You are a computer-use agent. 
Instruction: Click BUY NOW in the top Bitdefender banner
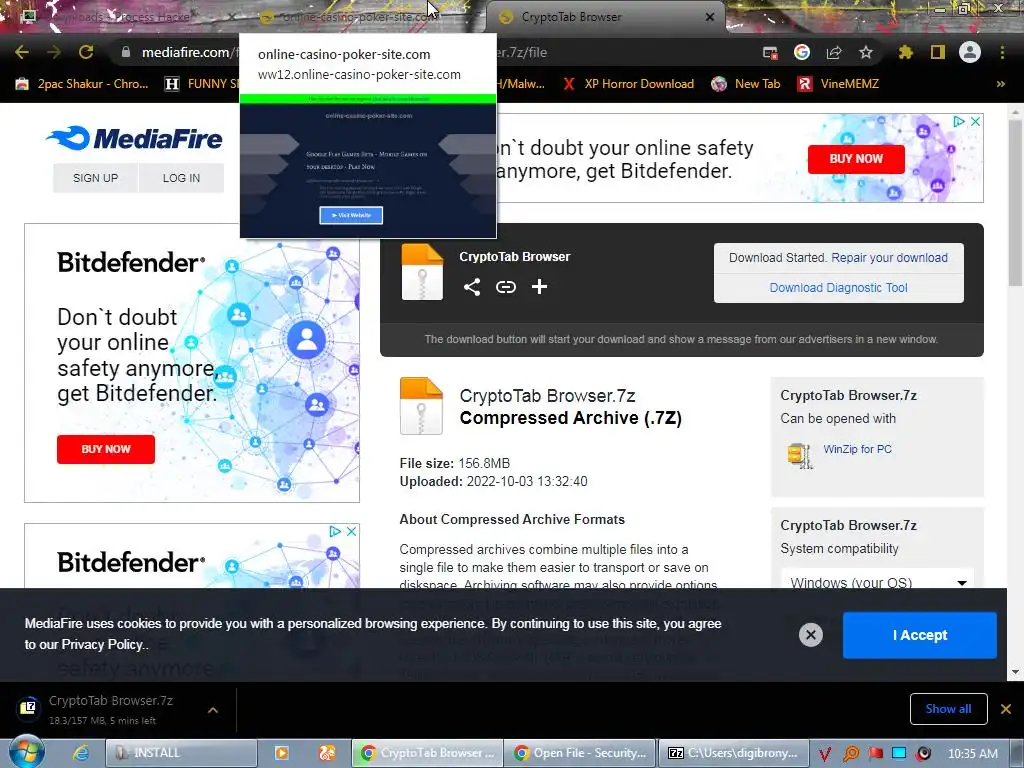(856, 159)
